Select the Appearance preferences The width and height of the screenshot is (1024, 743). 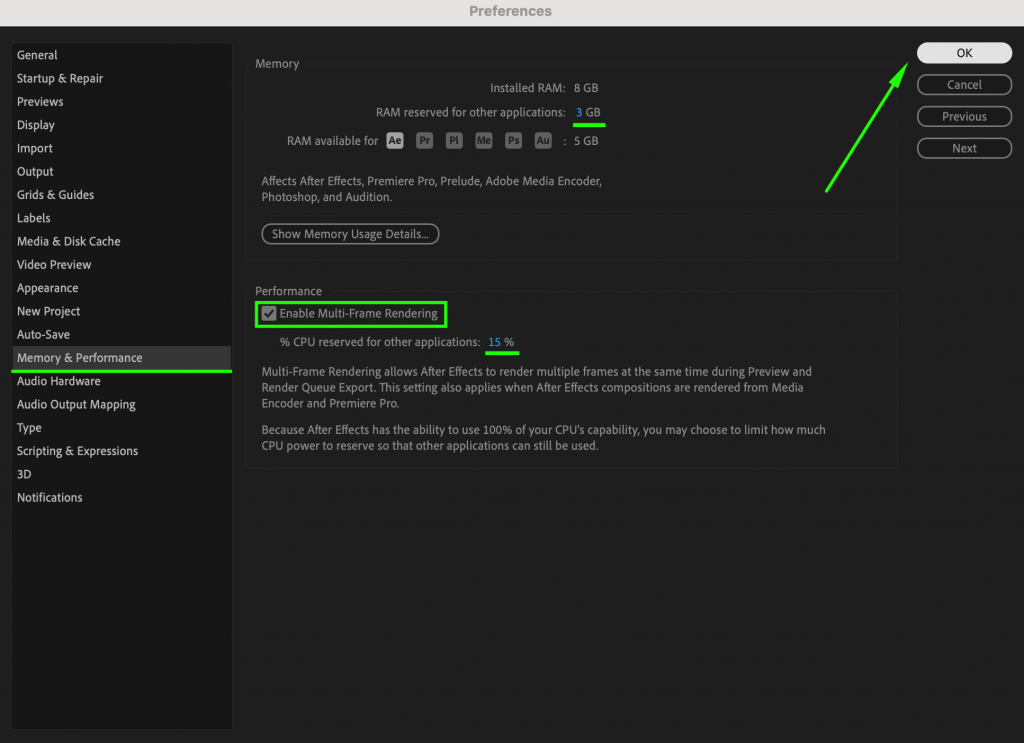47,287
